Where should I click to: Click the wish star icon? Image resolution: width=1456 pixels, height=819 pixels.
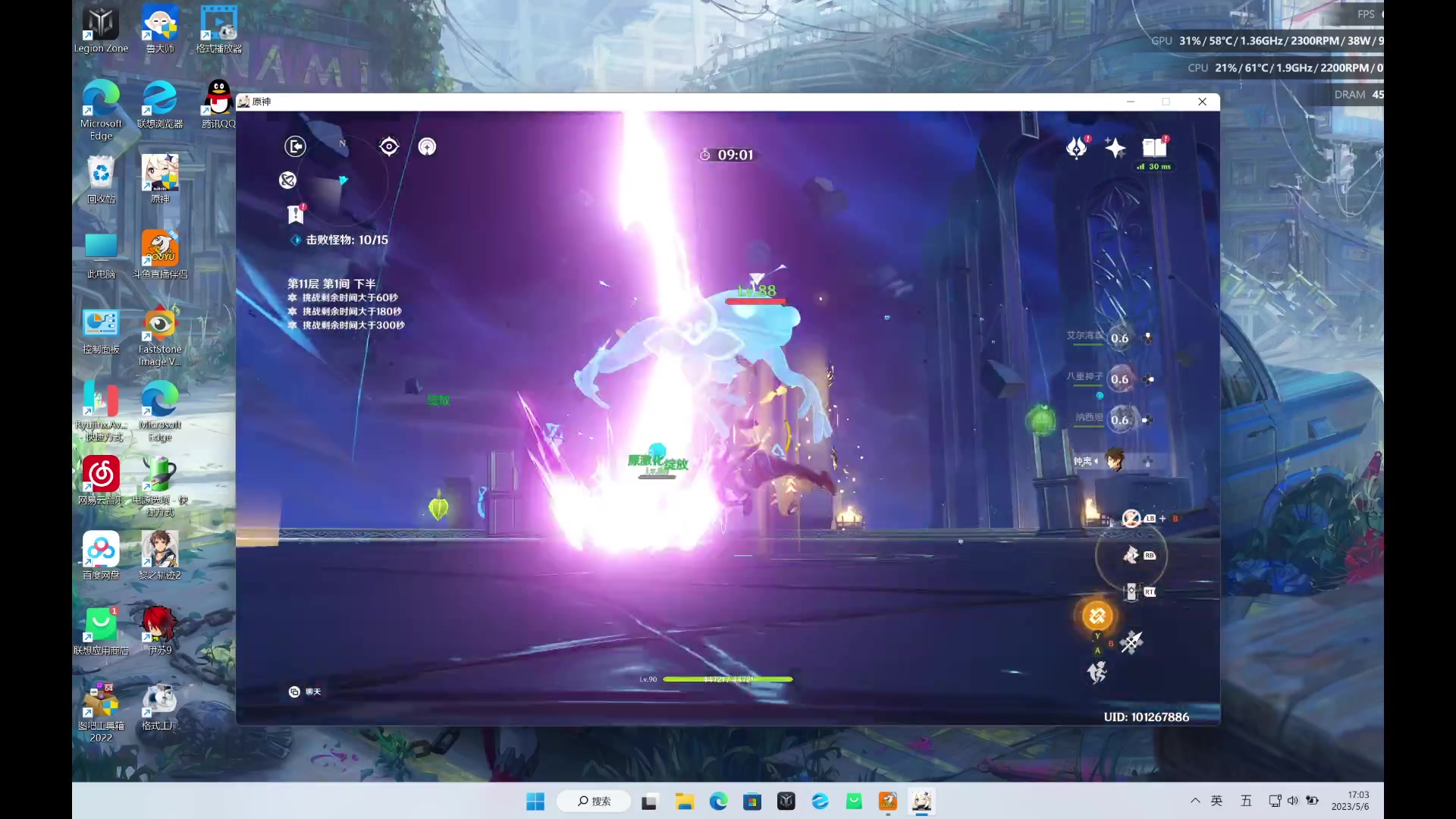(x=1115, y=147)
